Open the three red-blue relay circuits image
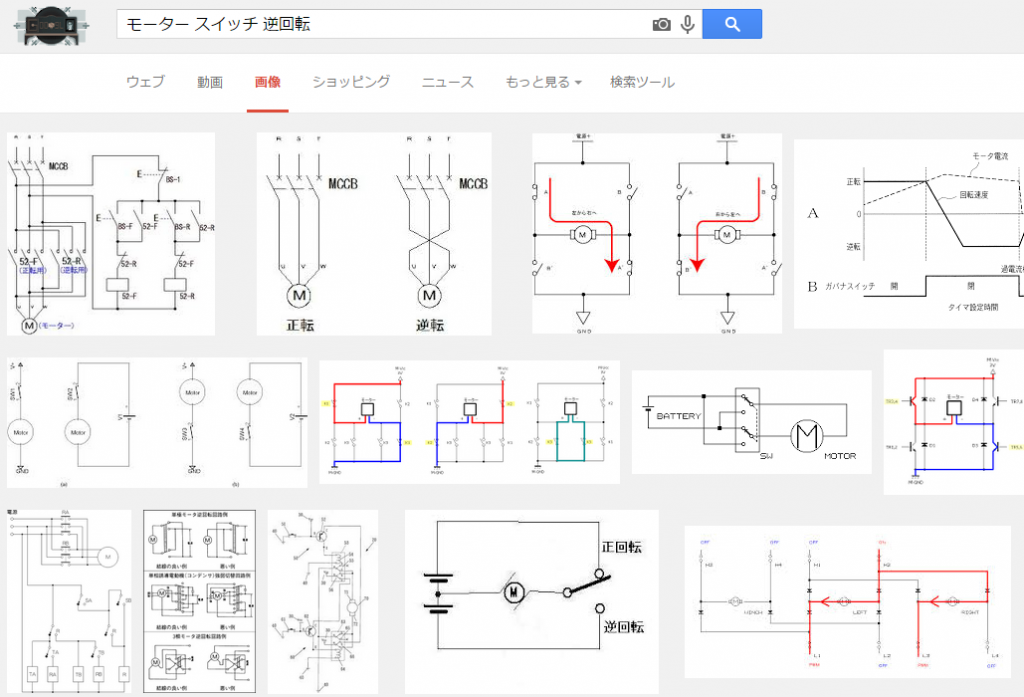Viewport: 1024px width, 697px height. (x=469, y=422)
